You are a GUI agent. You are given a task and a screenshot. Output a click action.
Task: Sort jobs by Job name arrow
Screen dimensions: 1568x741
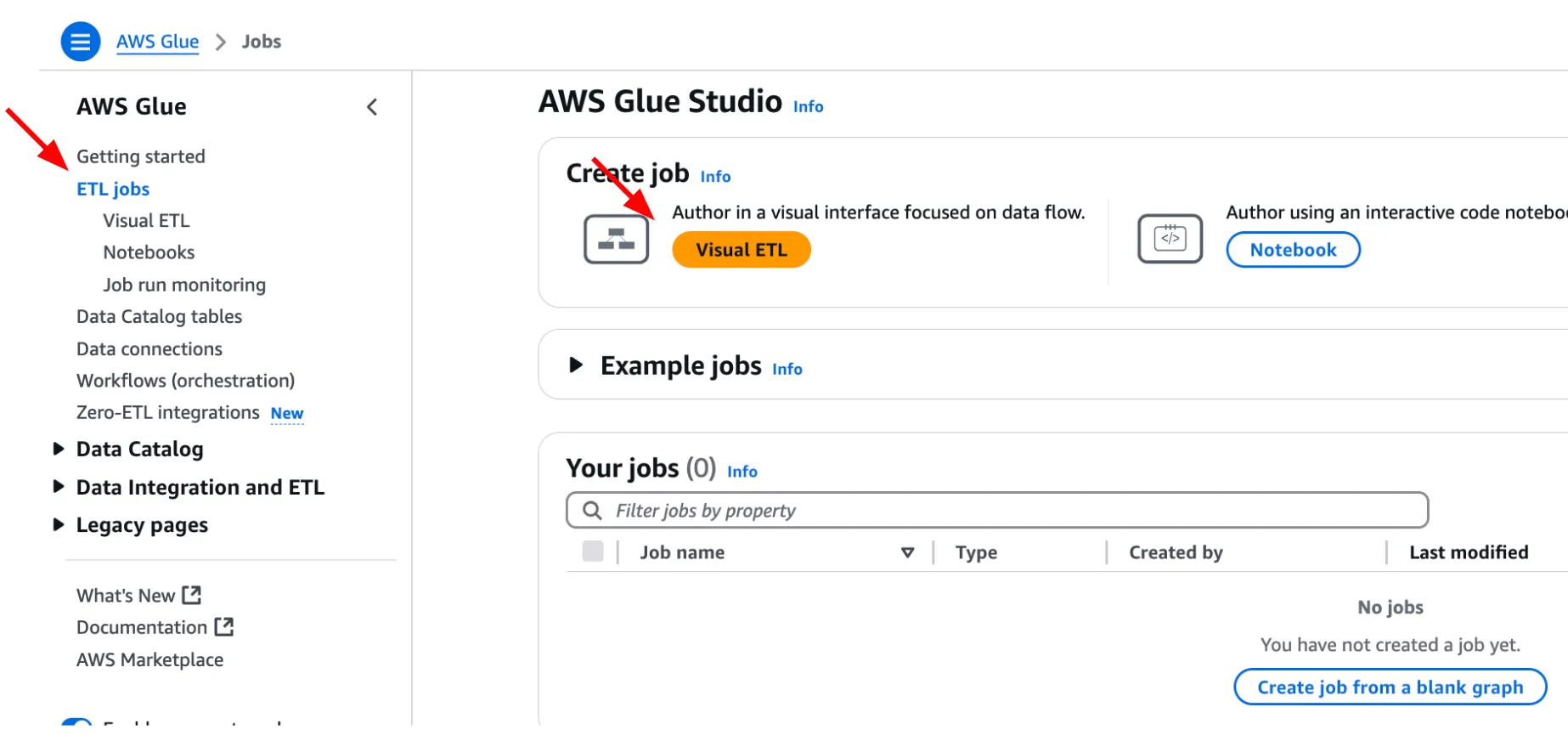coord(907,553)
